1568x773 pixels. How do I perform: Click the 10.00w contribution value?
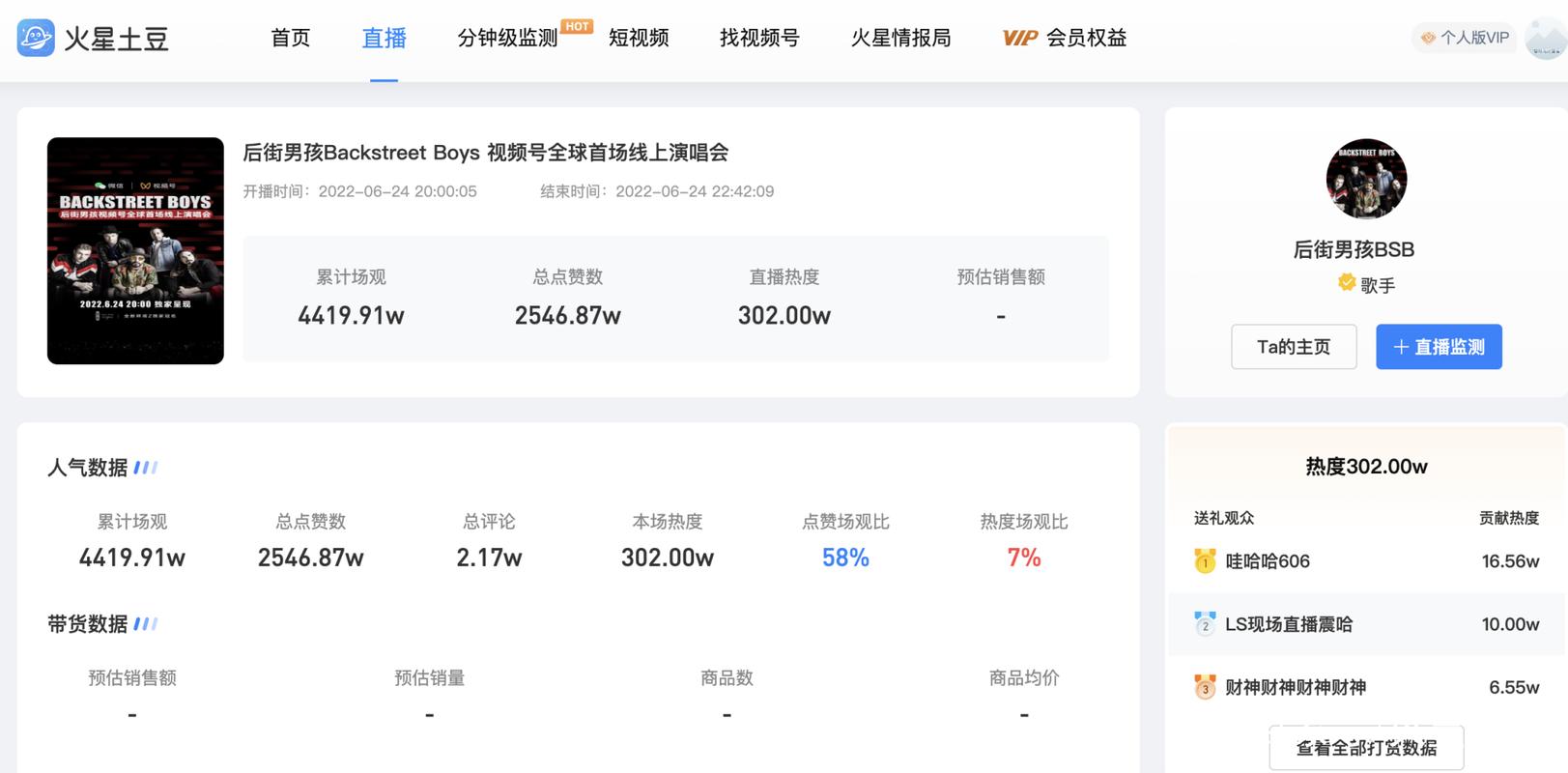1510,624
